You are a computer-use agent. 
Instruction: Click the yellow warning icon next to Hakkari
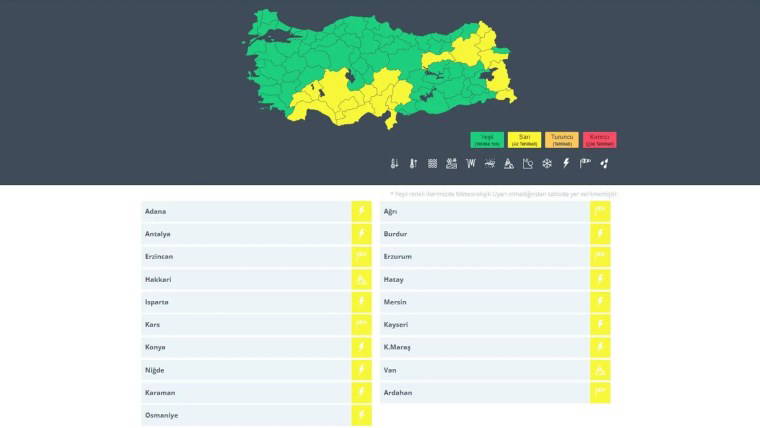[361, 280]
